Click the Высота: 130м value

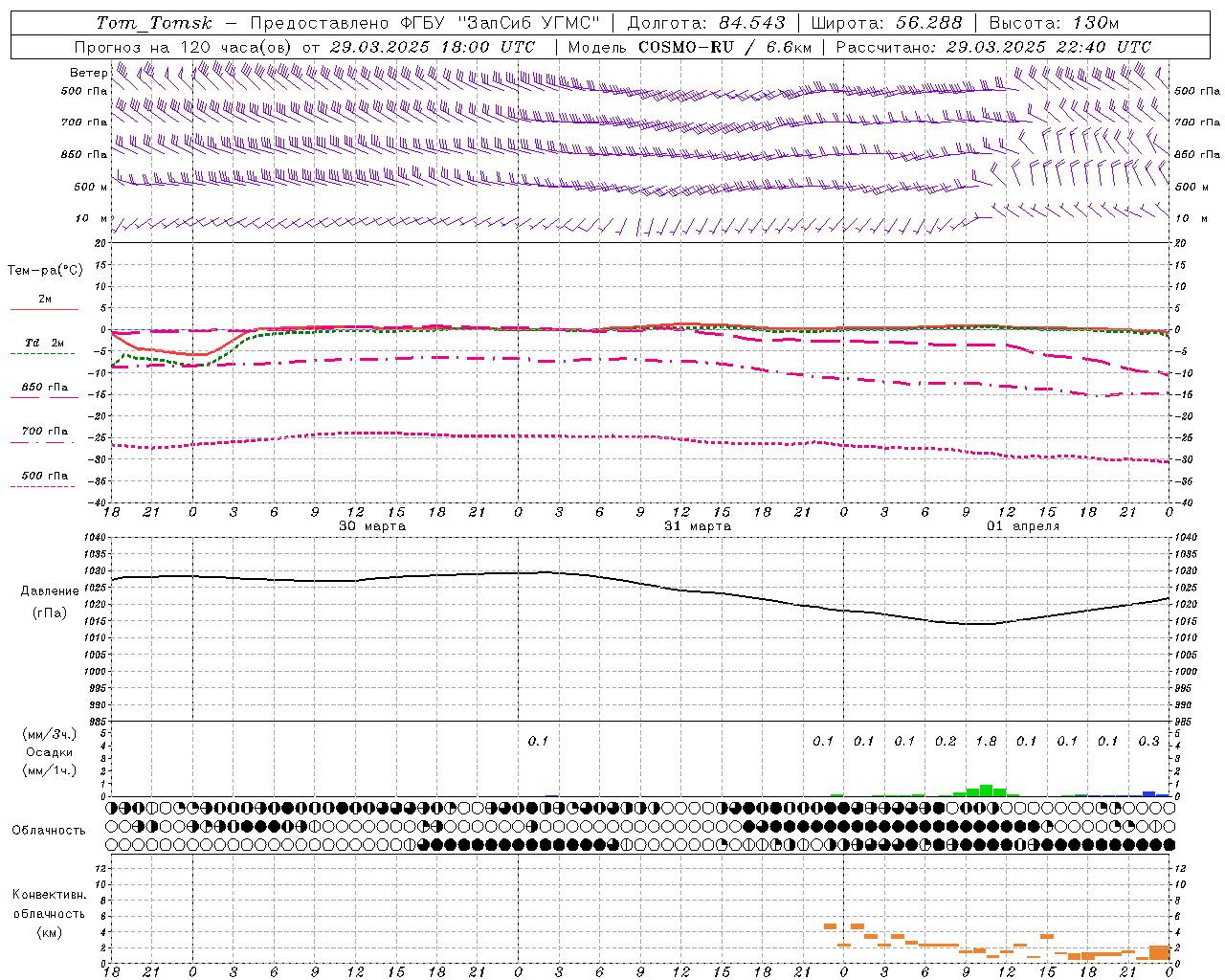(1054, 23)
